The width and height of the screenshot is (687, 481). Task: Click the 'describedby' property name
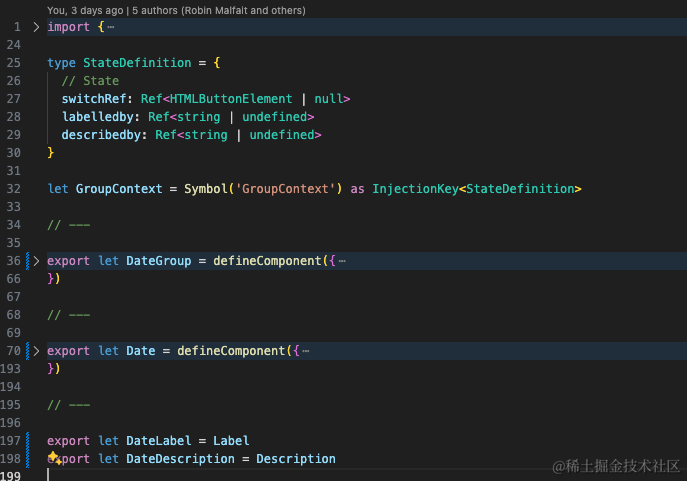pyautogui.click(x=101, y=135)
